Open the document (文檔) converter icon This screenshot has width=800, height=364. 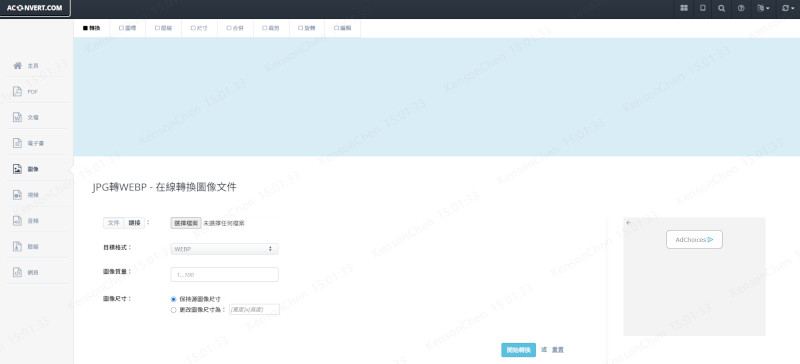pos(17,117)
